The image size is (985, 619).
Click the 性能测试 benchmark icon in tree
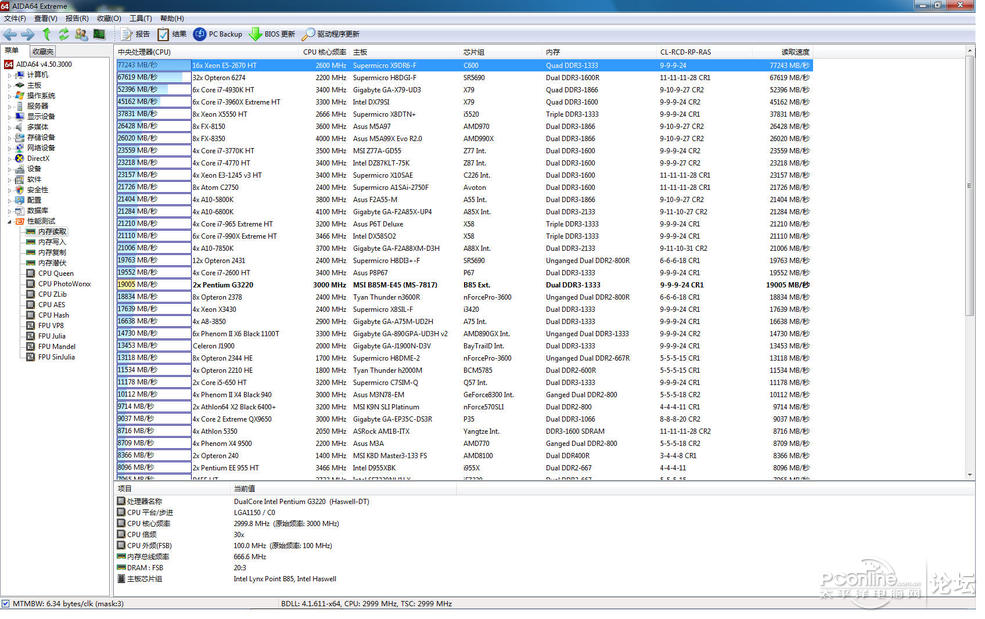tap(19, 221)
